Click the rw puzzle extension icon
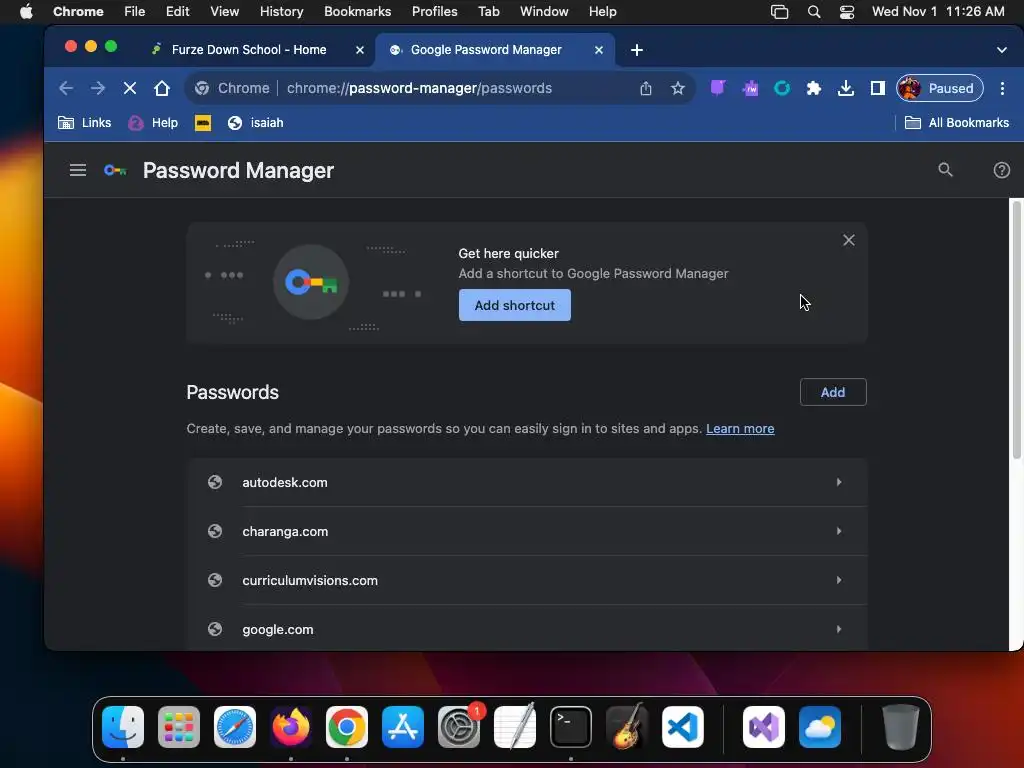Image resolution: width=1024 pixels, height=768 pixels. 750,88
